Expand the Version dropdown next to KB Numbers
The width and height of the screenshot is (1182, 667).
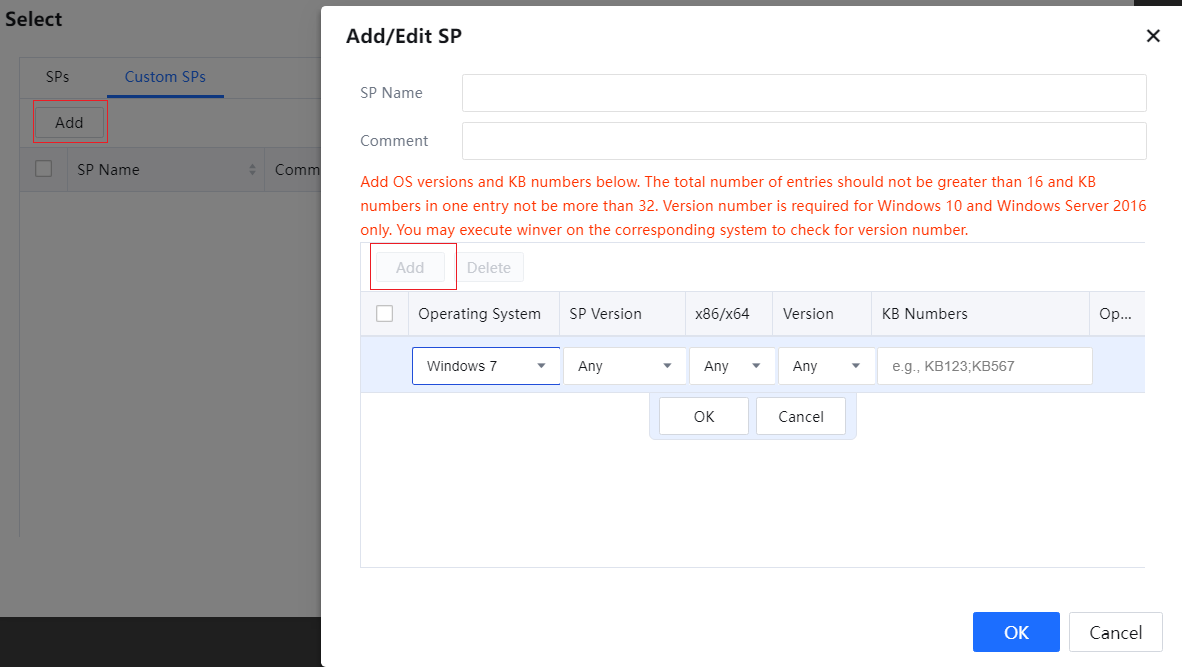coord(826,366)
